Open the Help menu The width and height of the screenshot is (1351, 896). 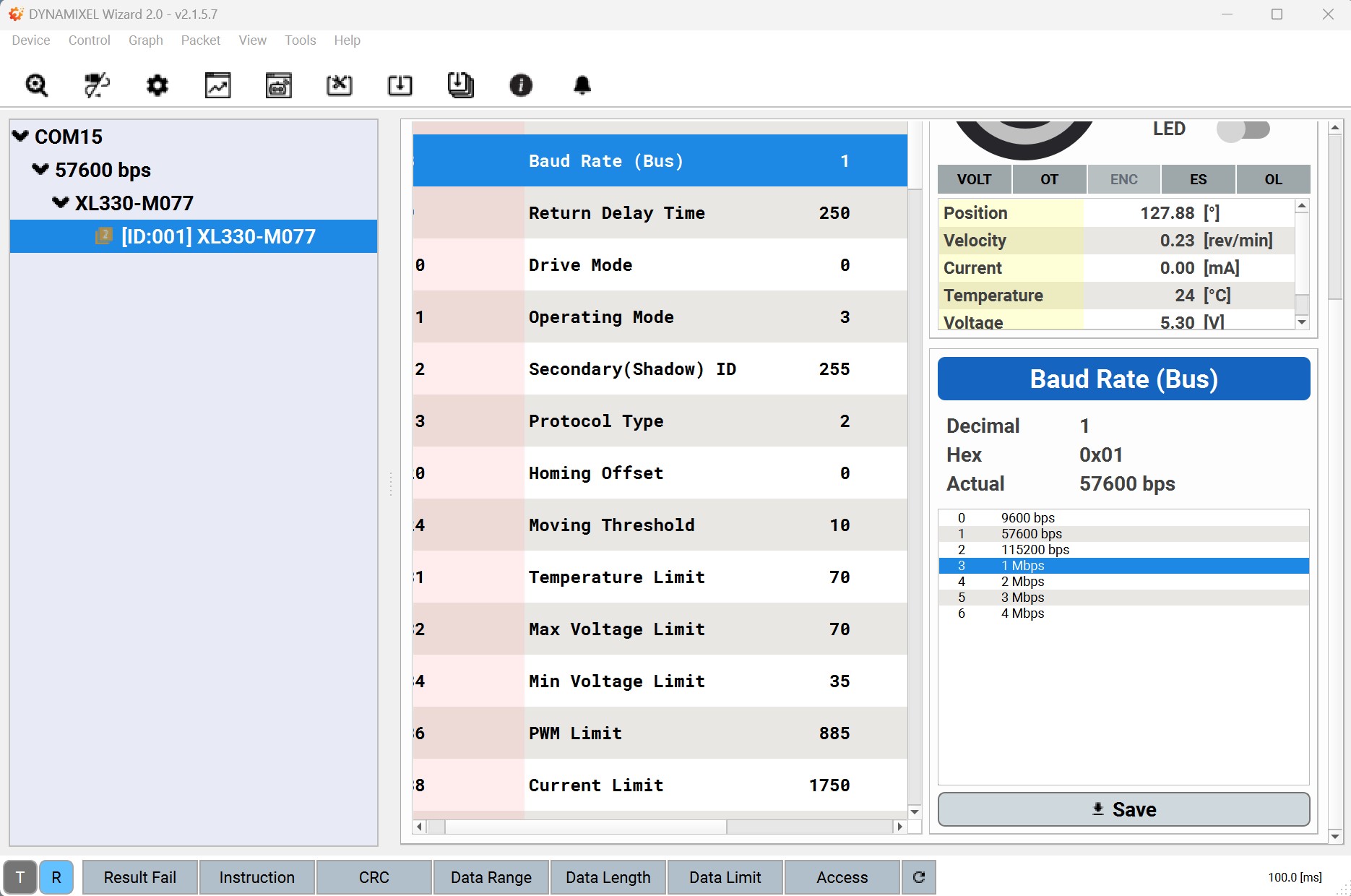(x=348, y=40)
